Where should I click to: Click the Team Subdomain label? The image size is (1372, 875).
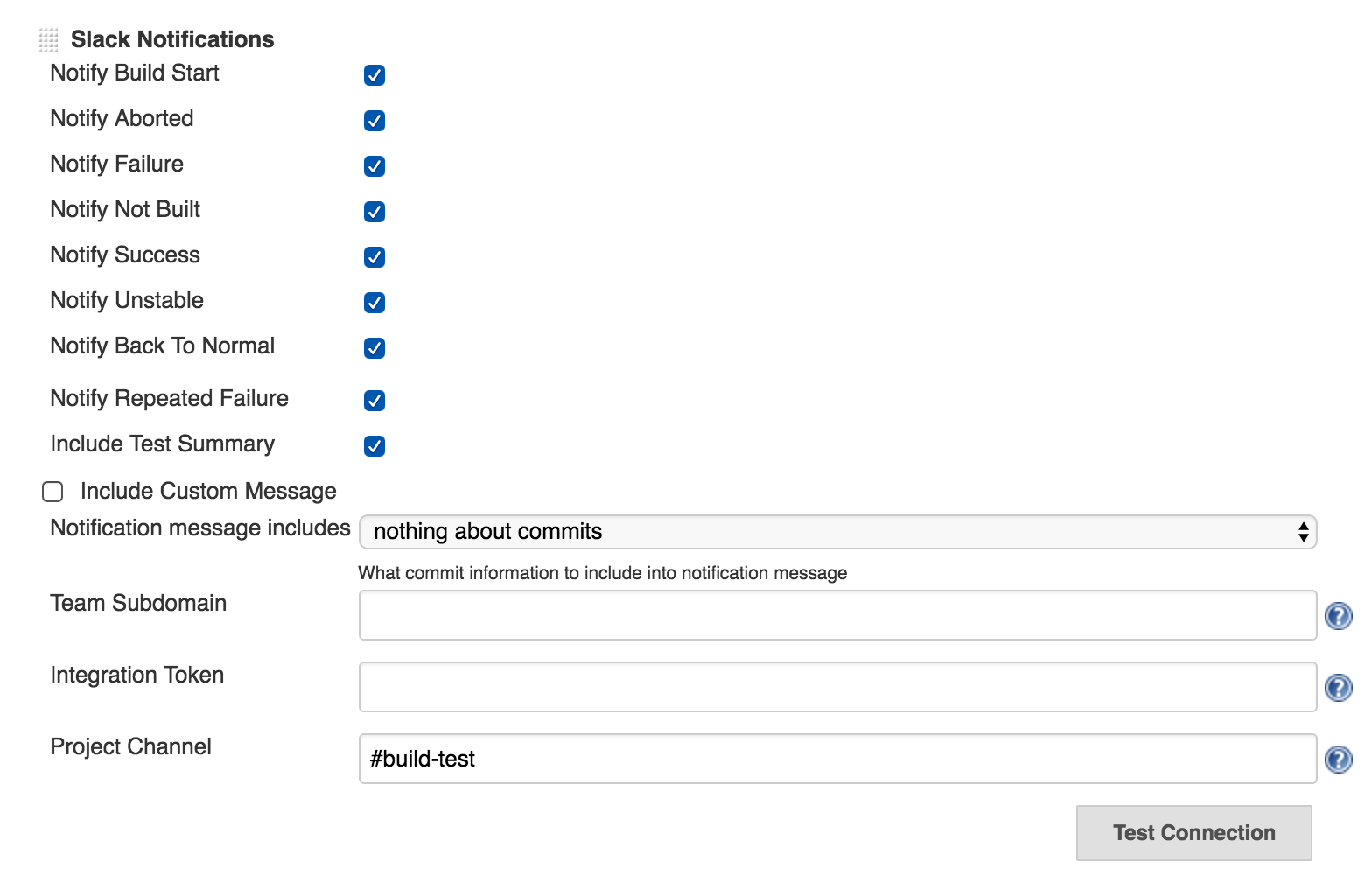click(x=138, y=603)
